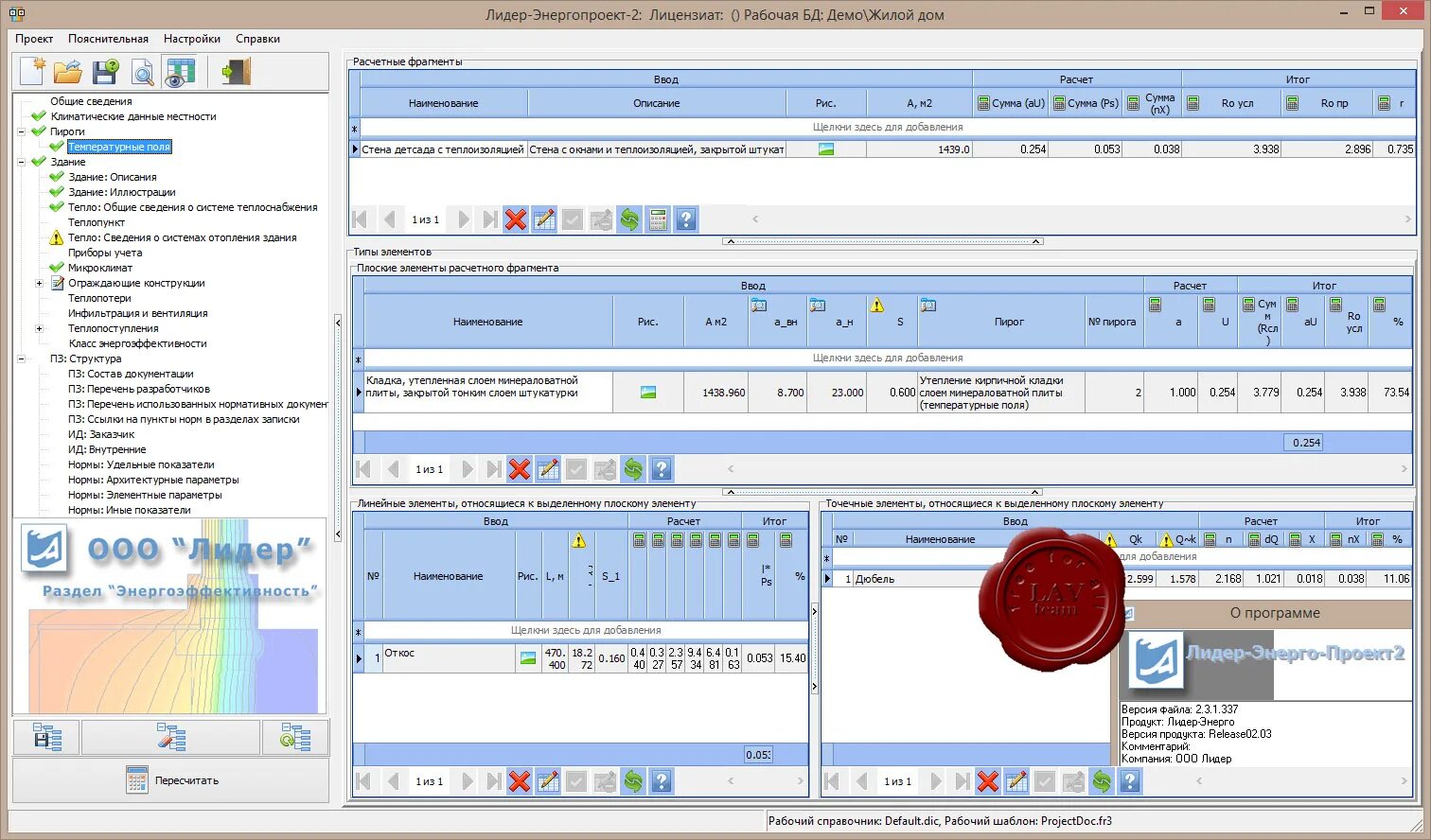Expand the Ограждающие конструкции tree node
1431x840 pixels.
pos(39,283)
